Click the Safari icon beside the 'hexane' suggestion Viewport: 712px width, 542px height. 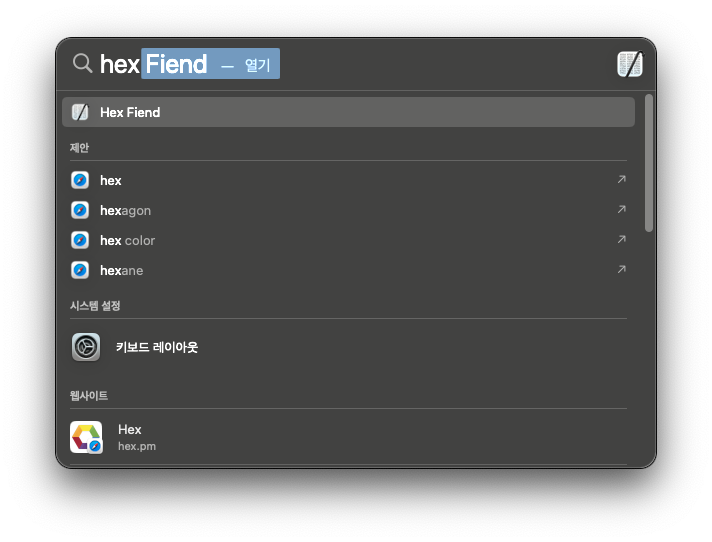click(80, 270)
